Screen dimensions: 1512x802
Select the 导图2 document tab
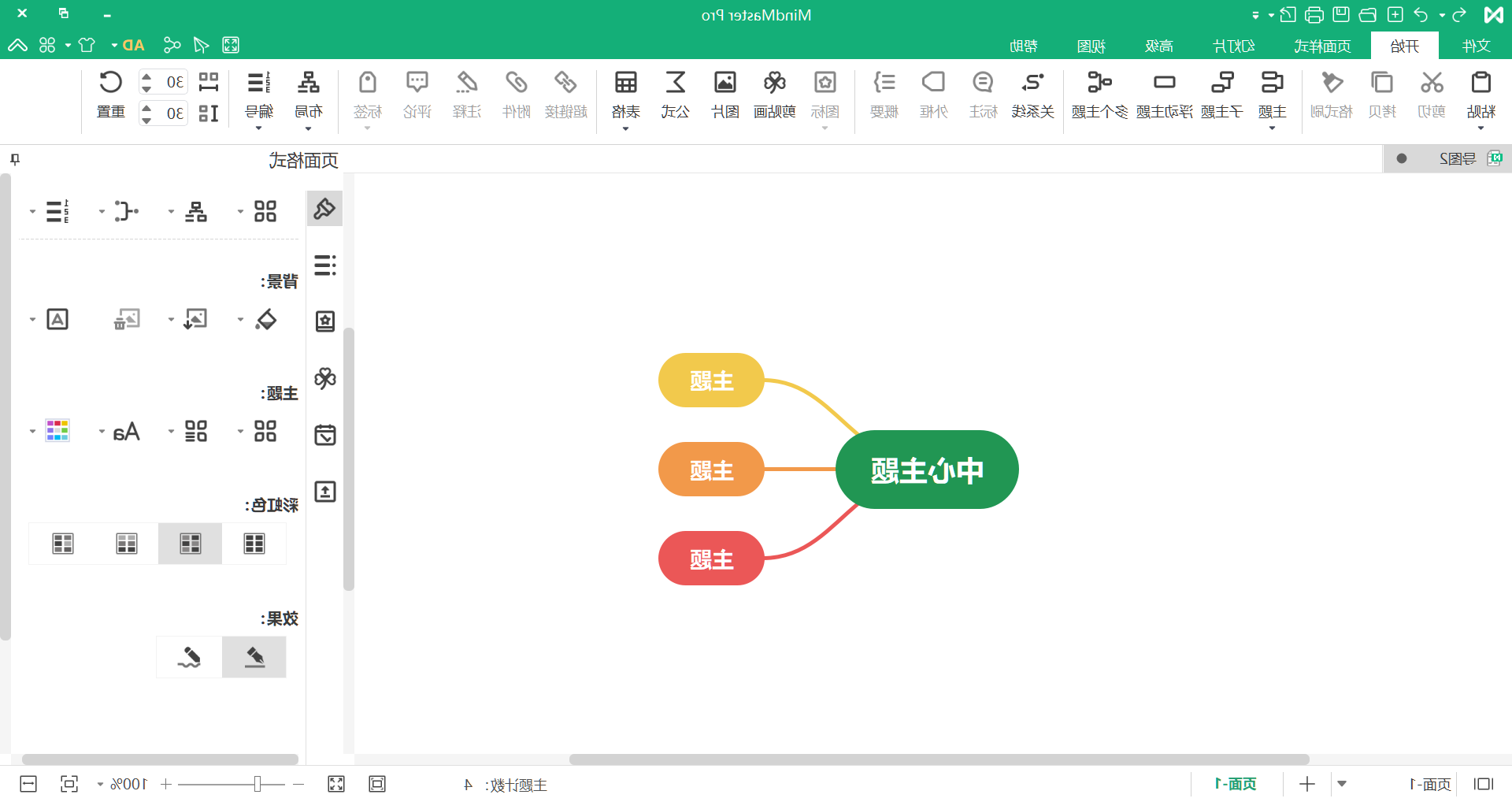coord(1449,158)
